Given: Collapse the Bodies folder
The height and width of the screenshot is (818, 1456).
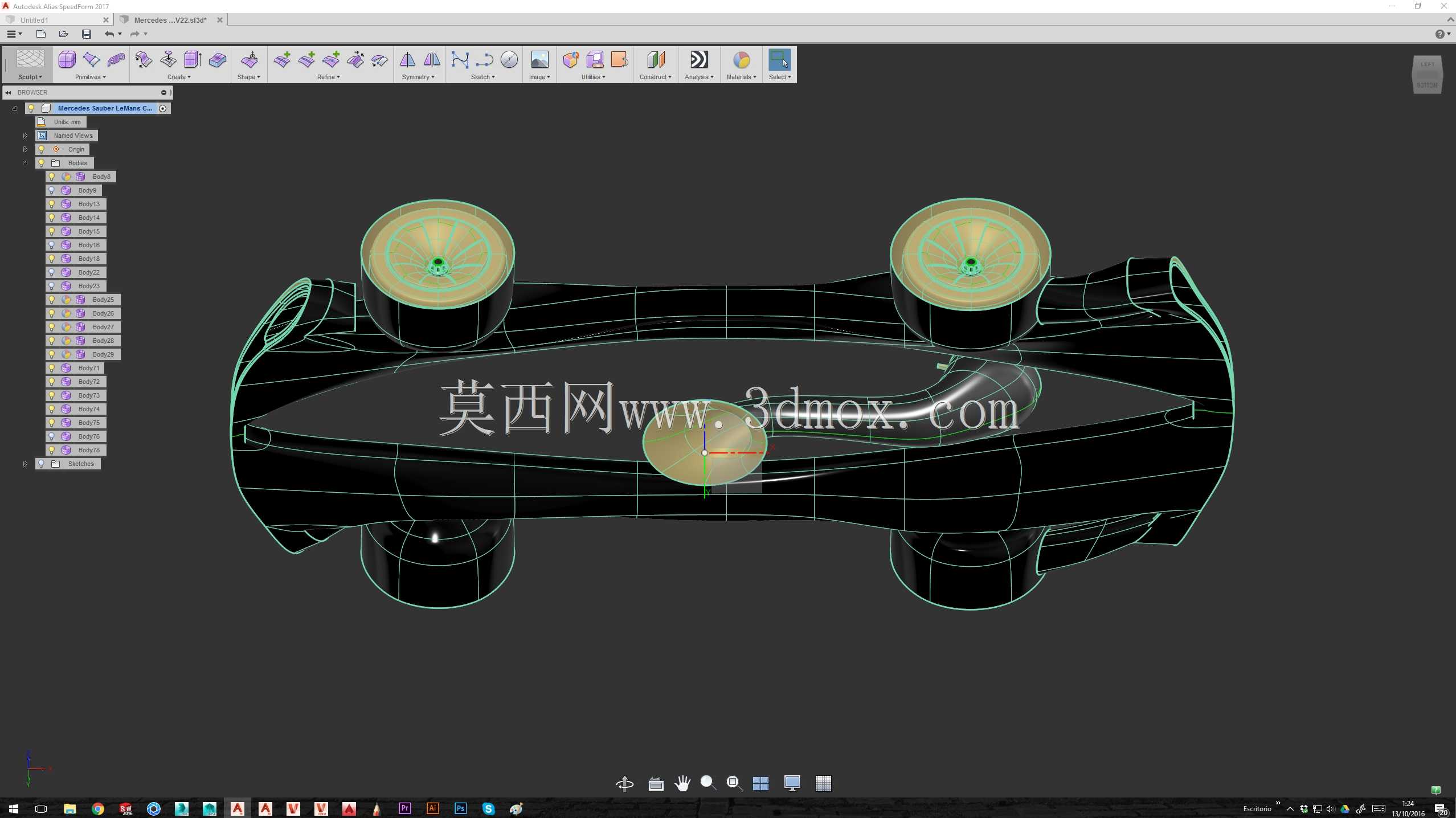Looking at the screenshot, I should [x=25, y=163].
